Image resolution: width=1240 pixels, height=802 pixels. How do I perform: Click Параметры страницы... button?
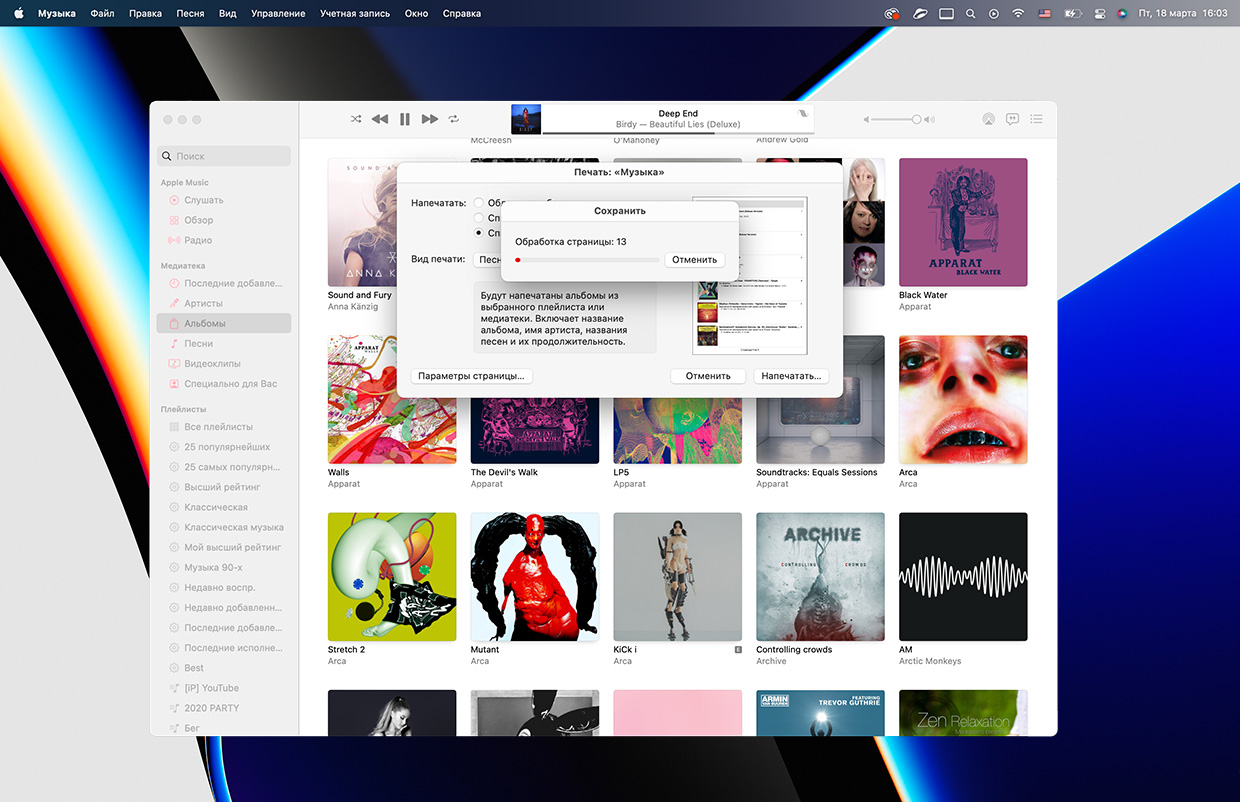click(471, 376)
